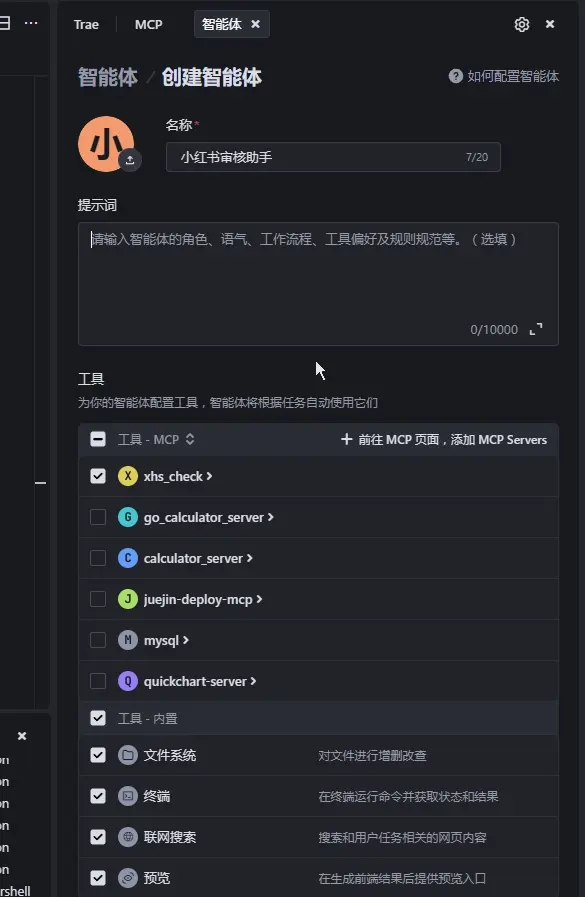Click the xhs_check yellow X icon
Image resolution: width=585 pixels, height=897 pixels.
click(x=128, y=476)
